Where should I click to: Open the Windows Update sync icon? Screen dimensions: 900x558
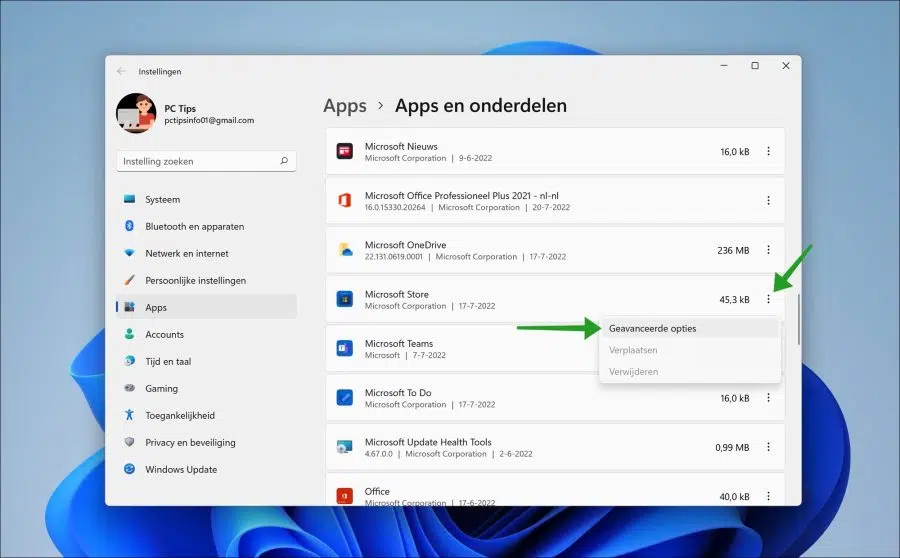coord(130,469)
